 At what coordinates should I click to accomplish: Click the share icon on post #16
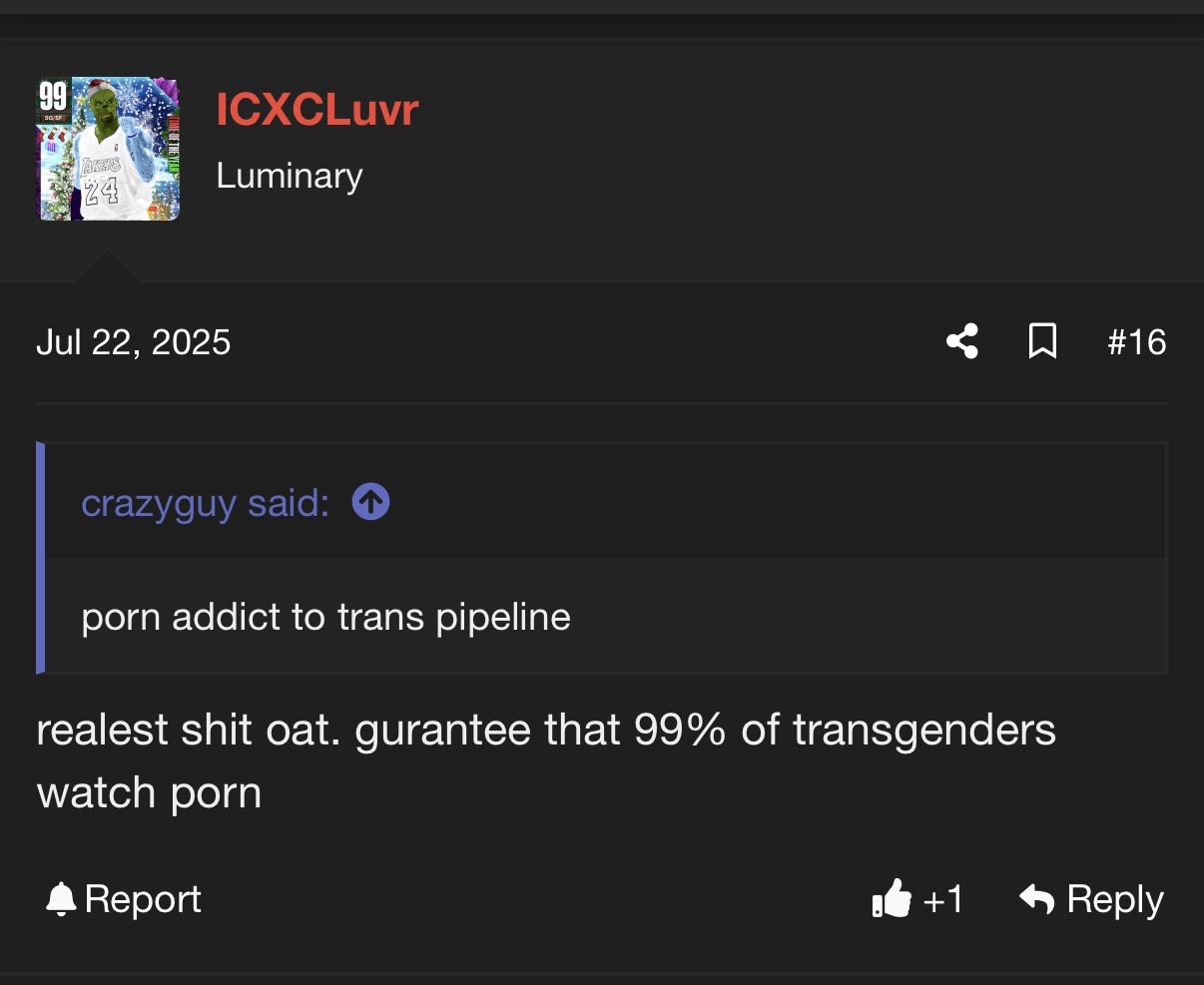point(961,342)
